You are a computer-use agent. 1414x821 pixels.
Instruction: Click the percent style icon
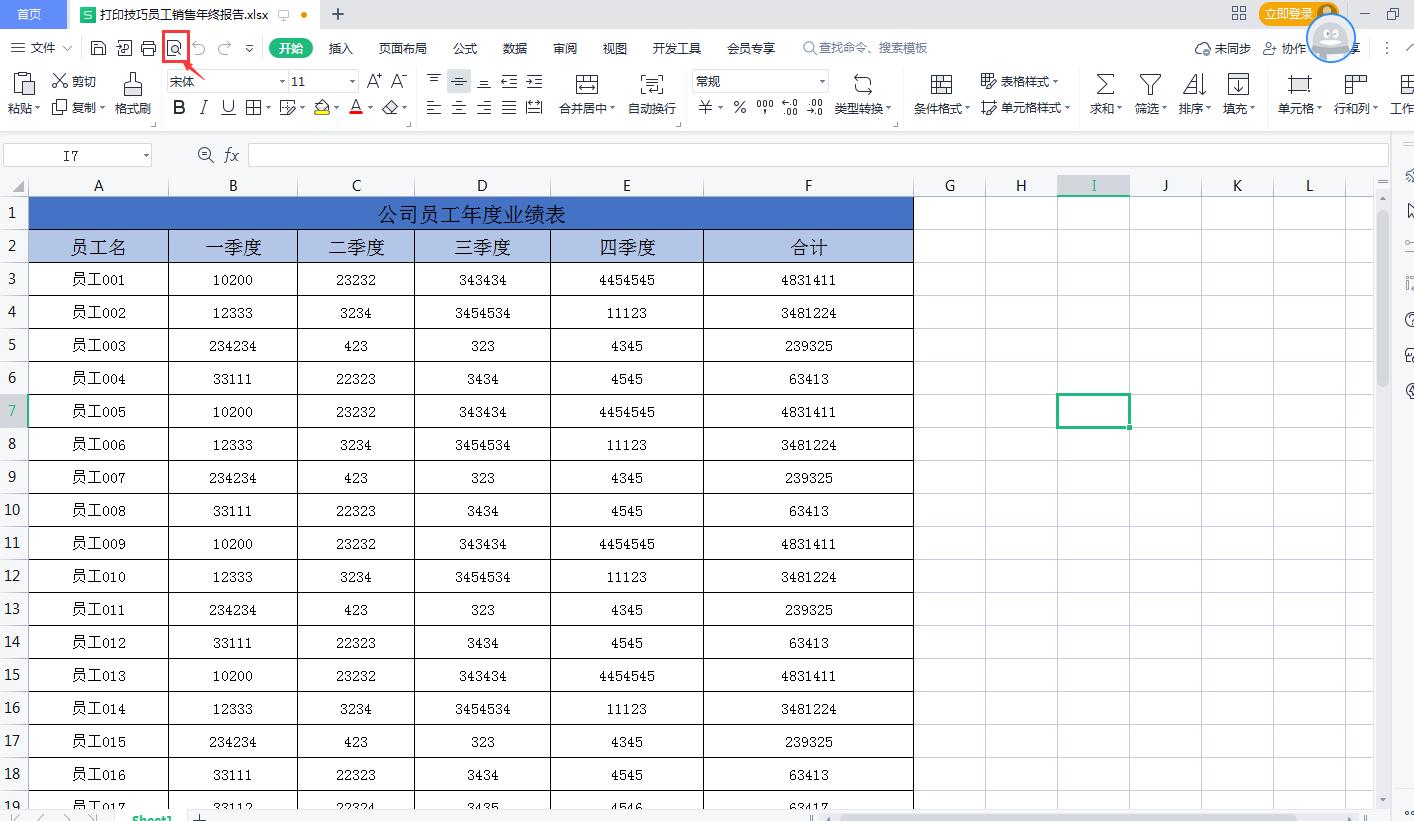click(x=740, y=107)
